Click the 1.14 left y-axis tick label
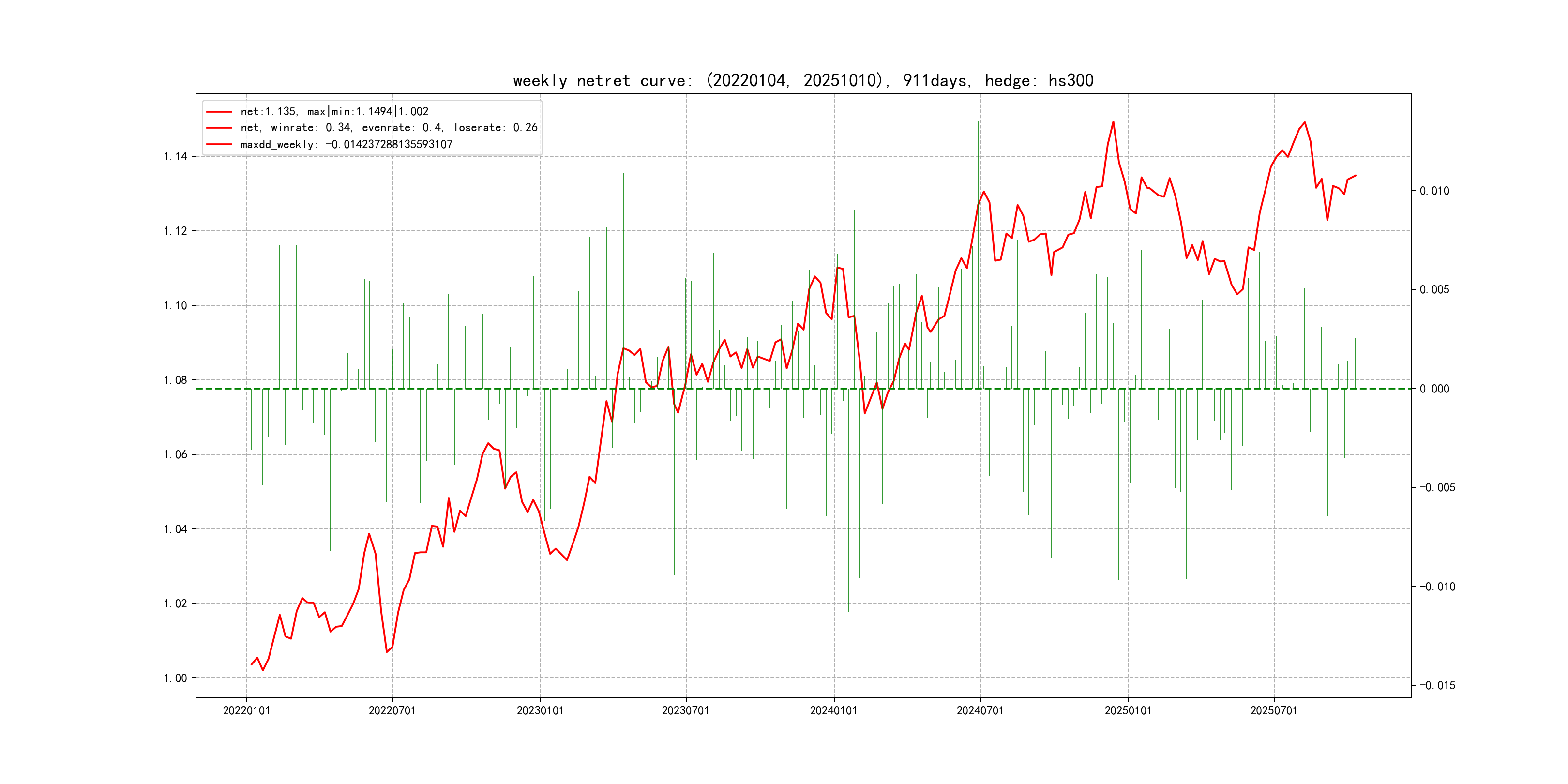The image size is (1568, 784). click(x=175, y=157)
